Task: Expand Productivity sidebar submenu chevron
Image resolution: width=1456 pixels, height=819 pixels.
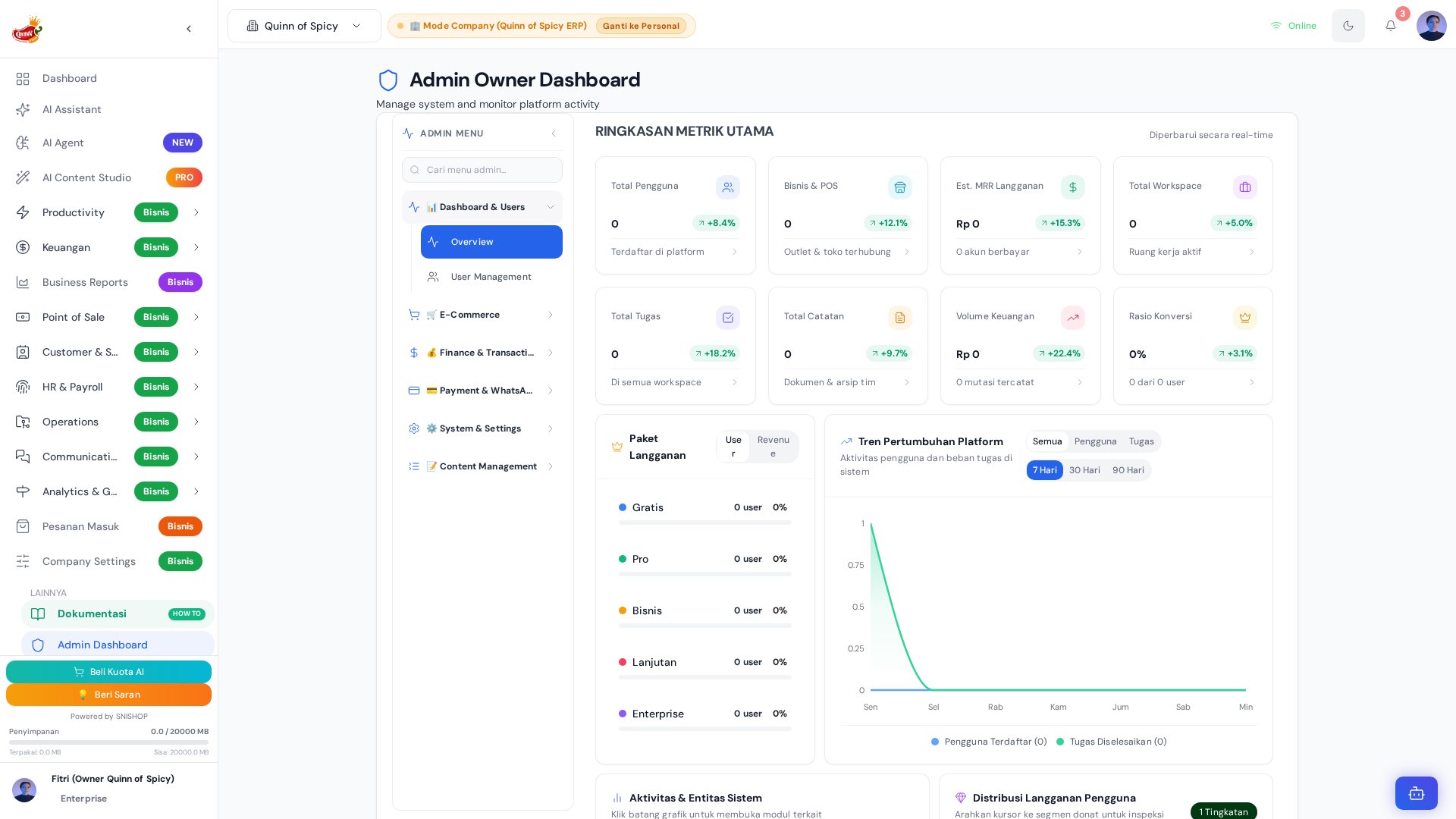Action: tap(196, 212)
